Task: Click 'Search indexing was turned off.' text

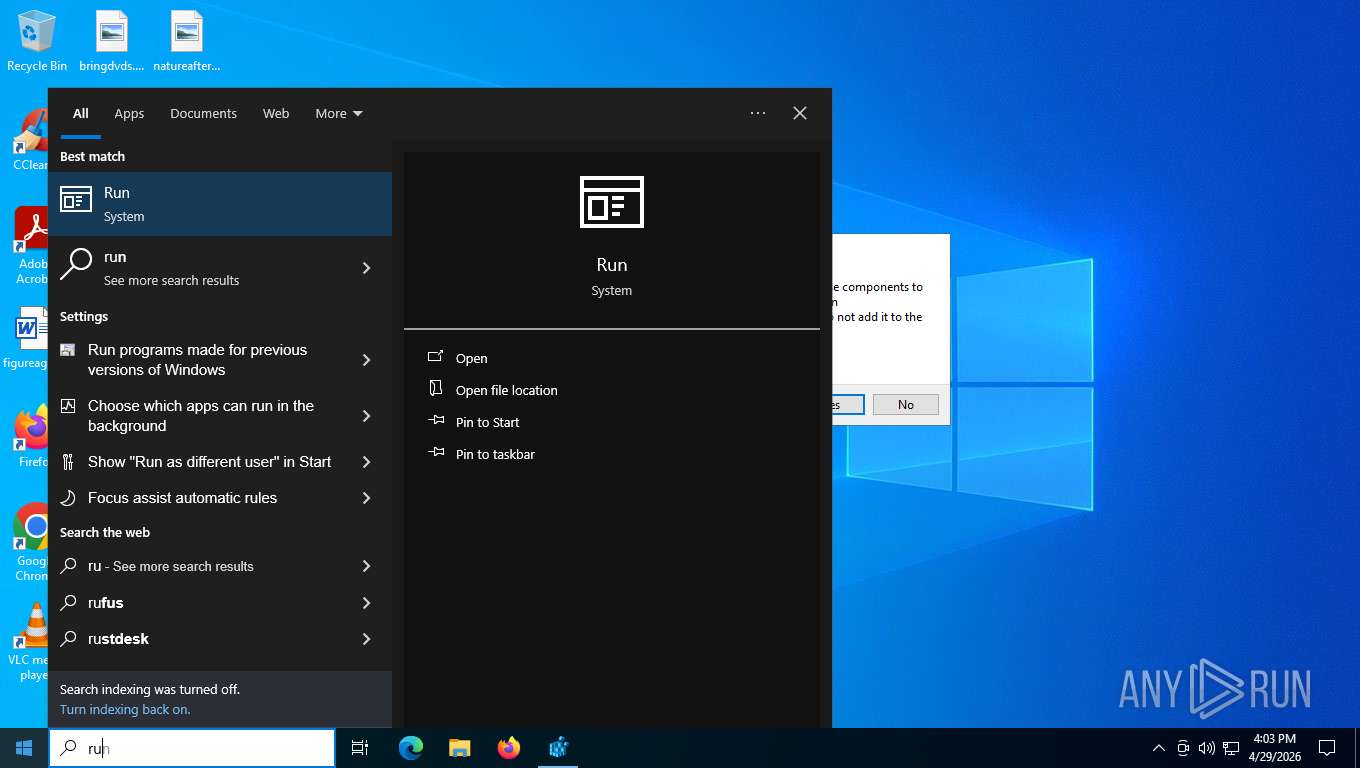Action: [150, 689]
